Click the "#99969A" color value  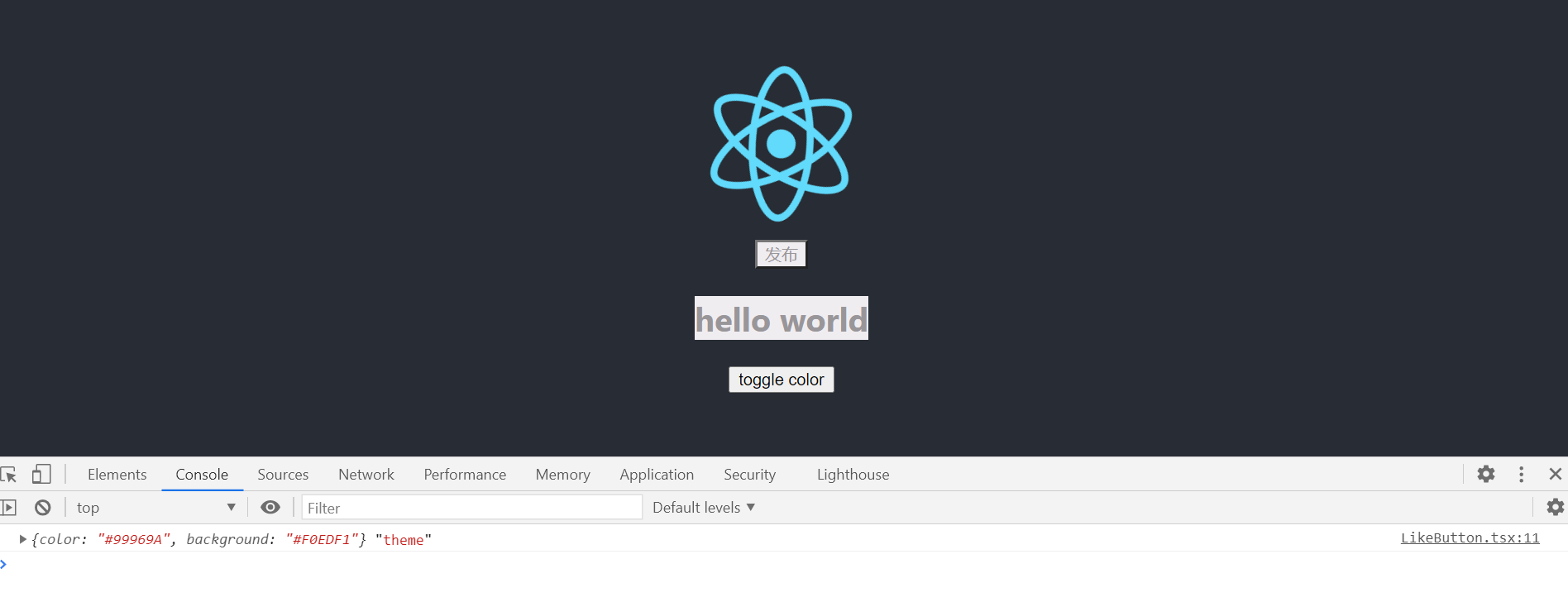133,539
